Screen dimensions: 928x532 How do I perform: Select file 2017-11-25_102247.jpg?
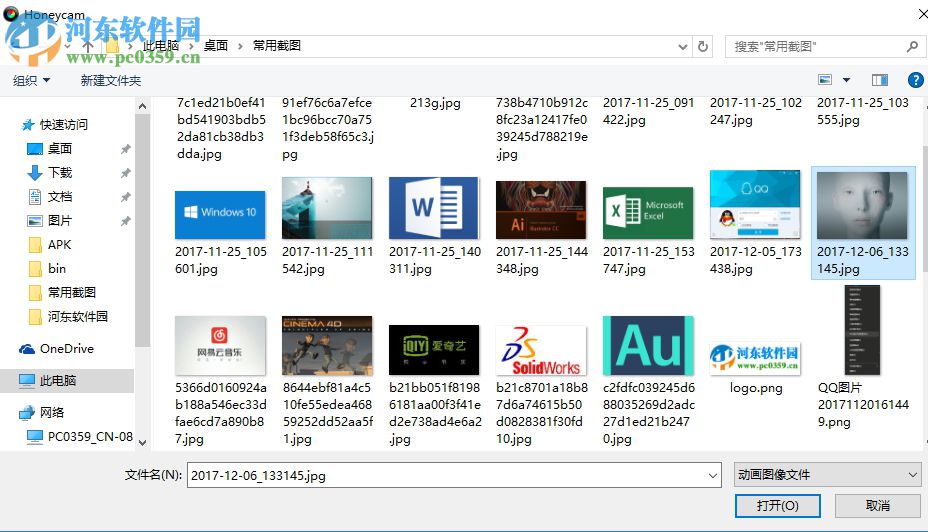point(756,111)
